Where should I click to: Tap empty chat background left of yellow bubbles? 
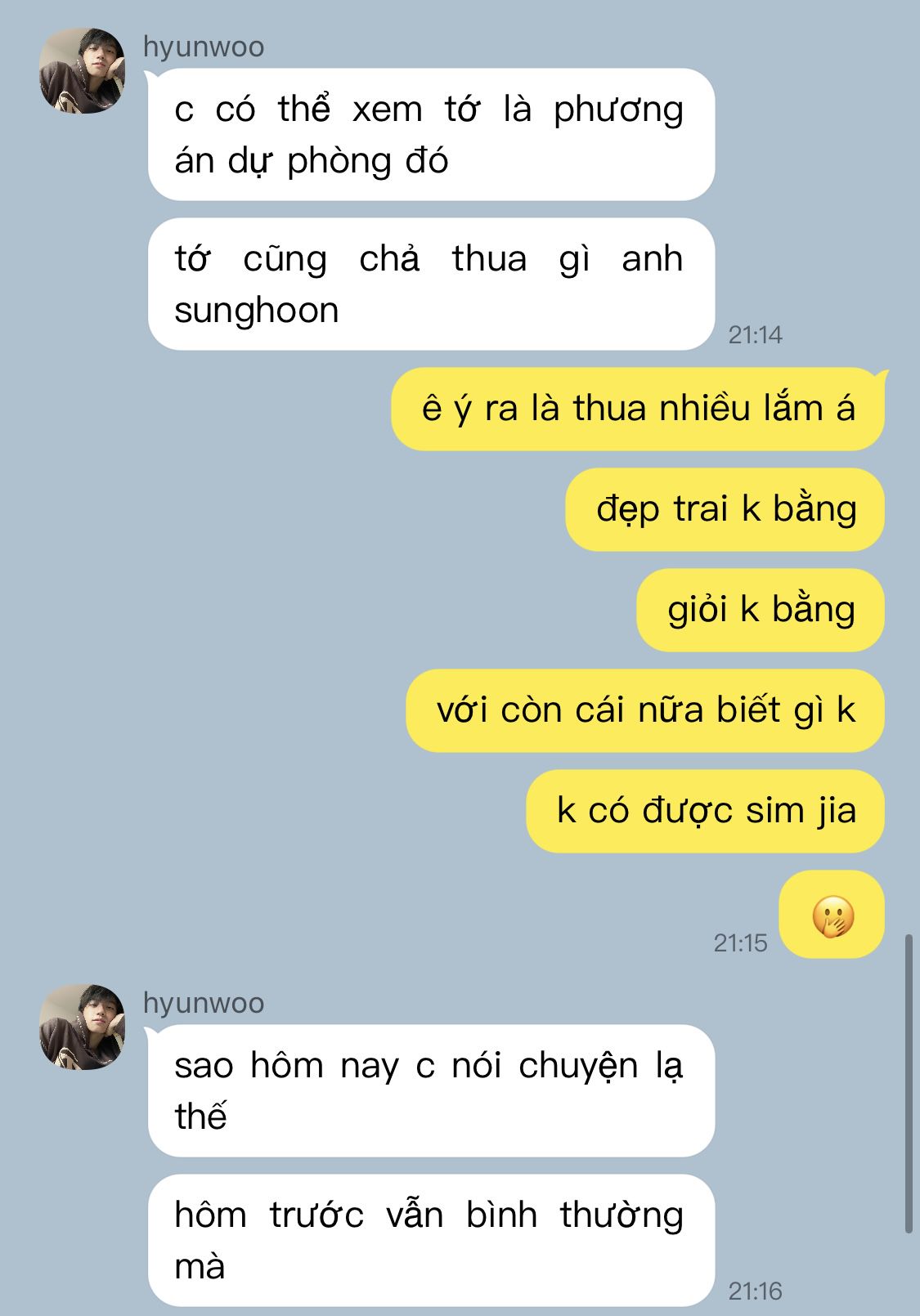pyautogui.click(x=196, y=654)
